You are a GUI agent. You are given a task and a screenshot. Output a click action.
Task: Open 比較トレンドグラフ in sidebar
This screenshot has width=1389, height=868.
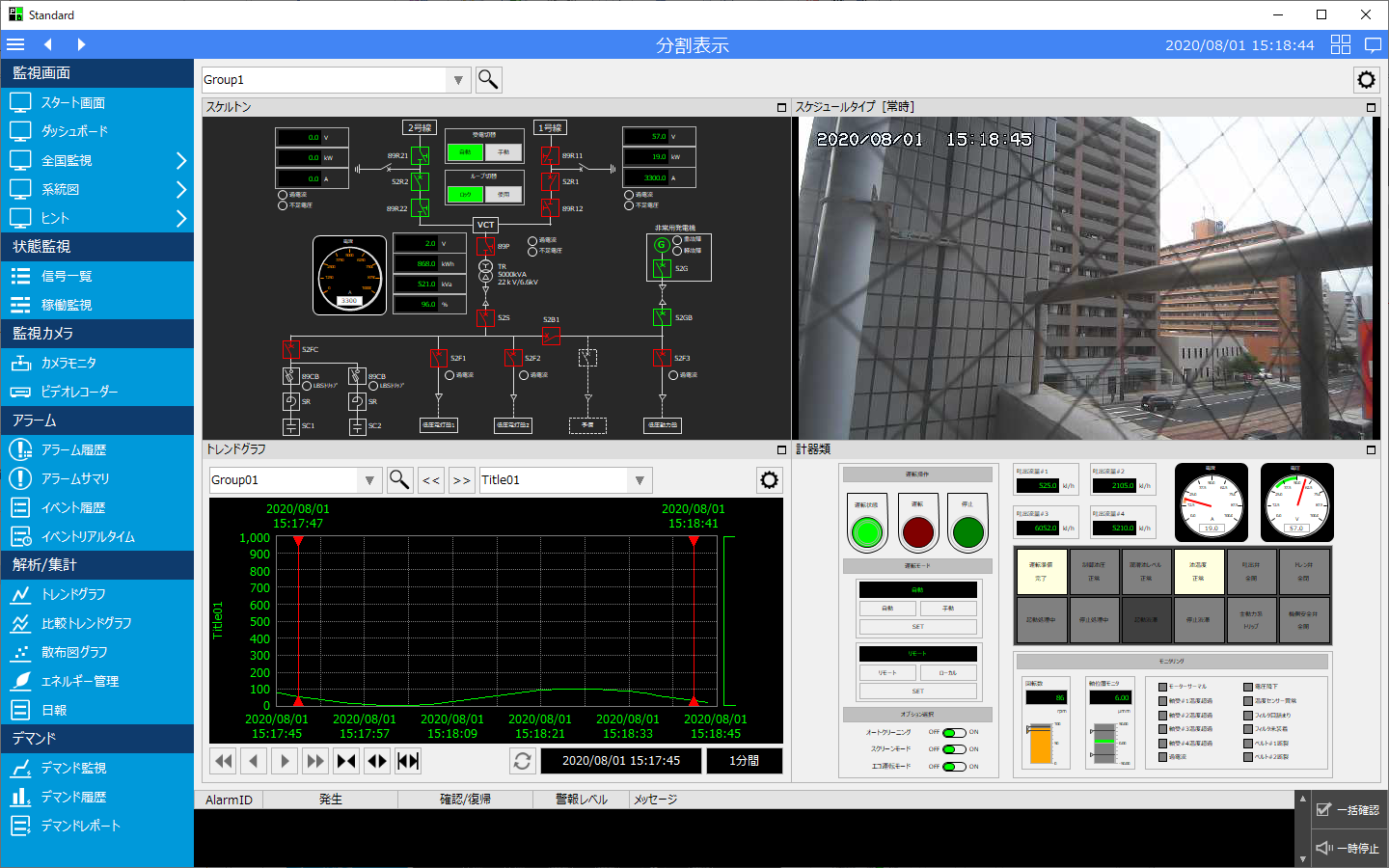(x=96, y=623)
